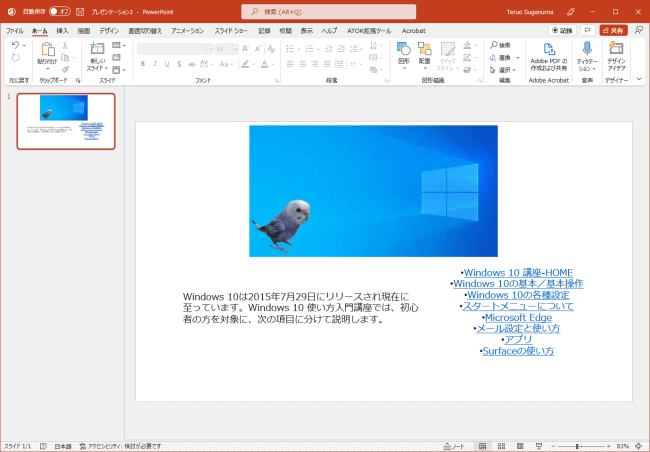Add a new slide with the 新しいスライド icon

click(x=97, y=48)
